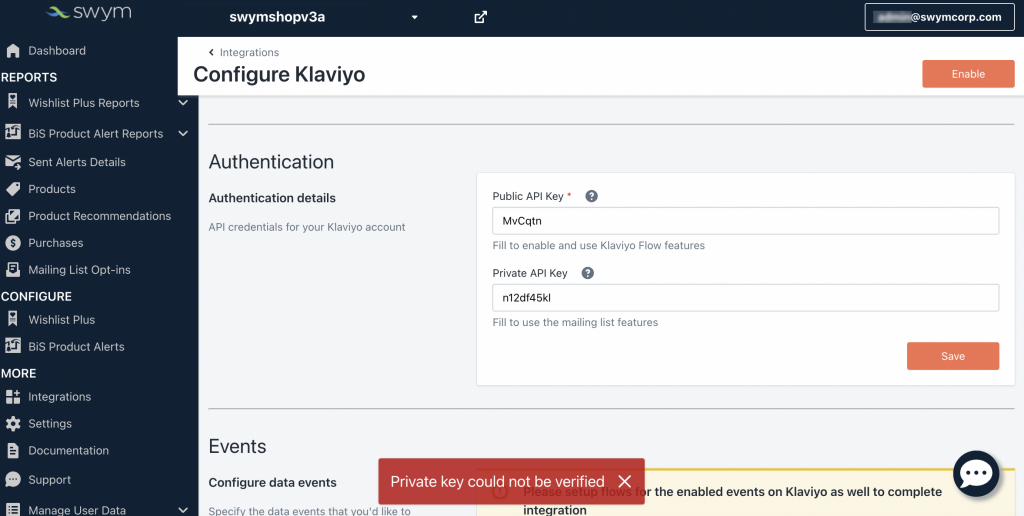
Task: Go to Sent Alerts Details
Action: (x=76, y=162)
